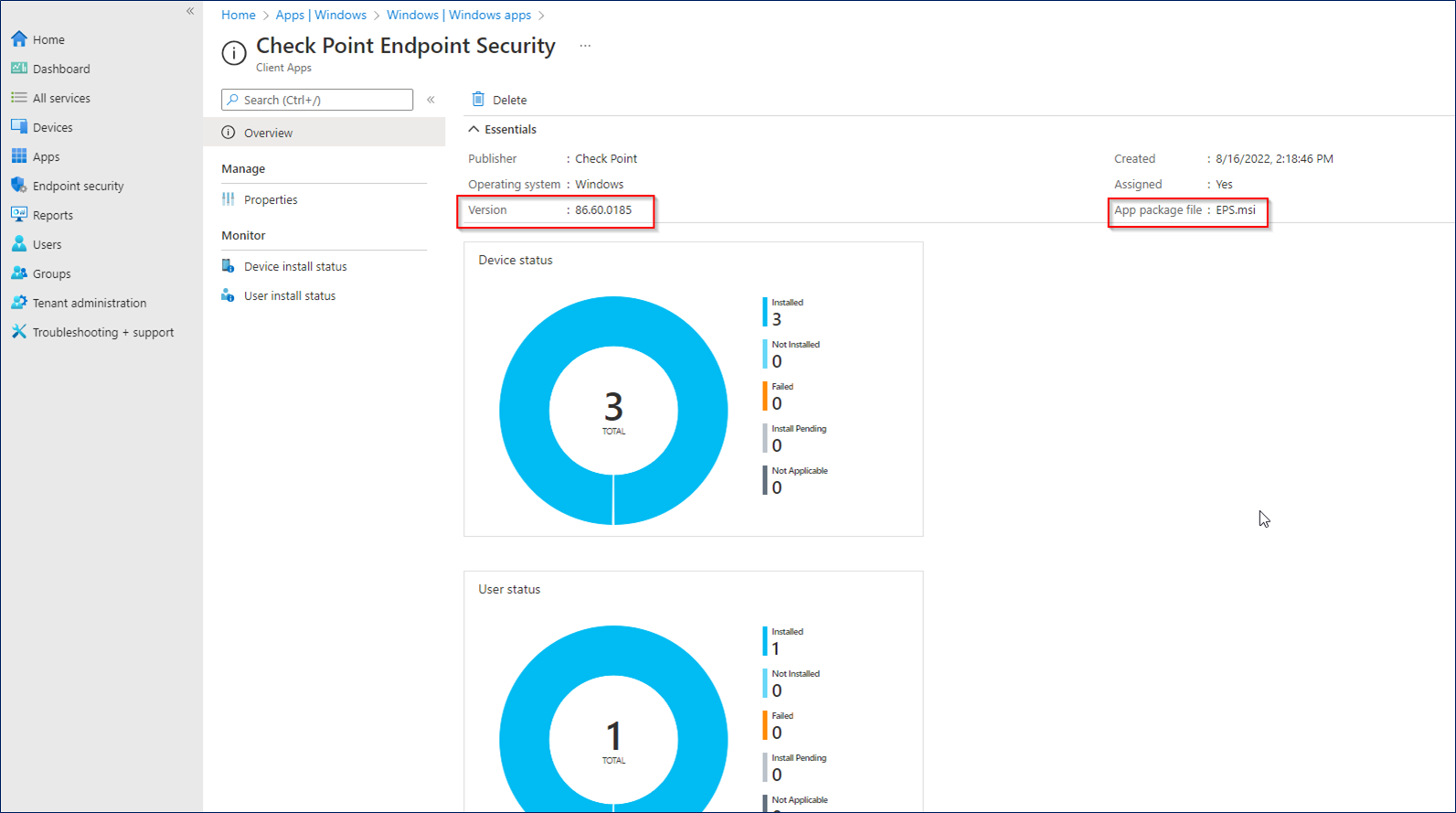Screen dimensions: 1456x813
Task: Click the App package file EPS.msi value
Action: point(1236,209)
